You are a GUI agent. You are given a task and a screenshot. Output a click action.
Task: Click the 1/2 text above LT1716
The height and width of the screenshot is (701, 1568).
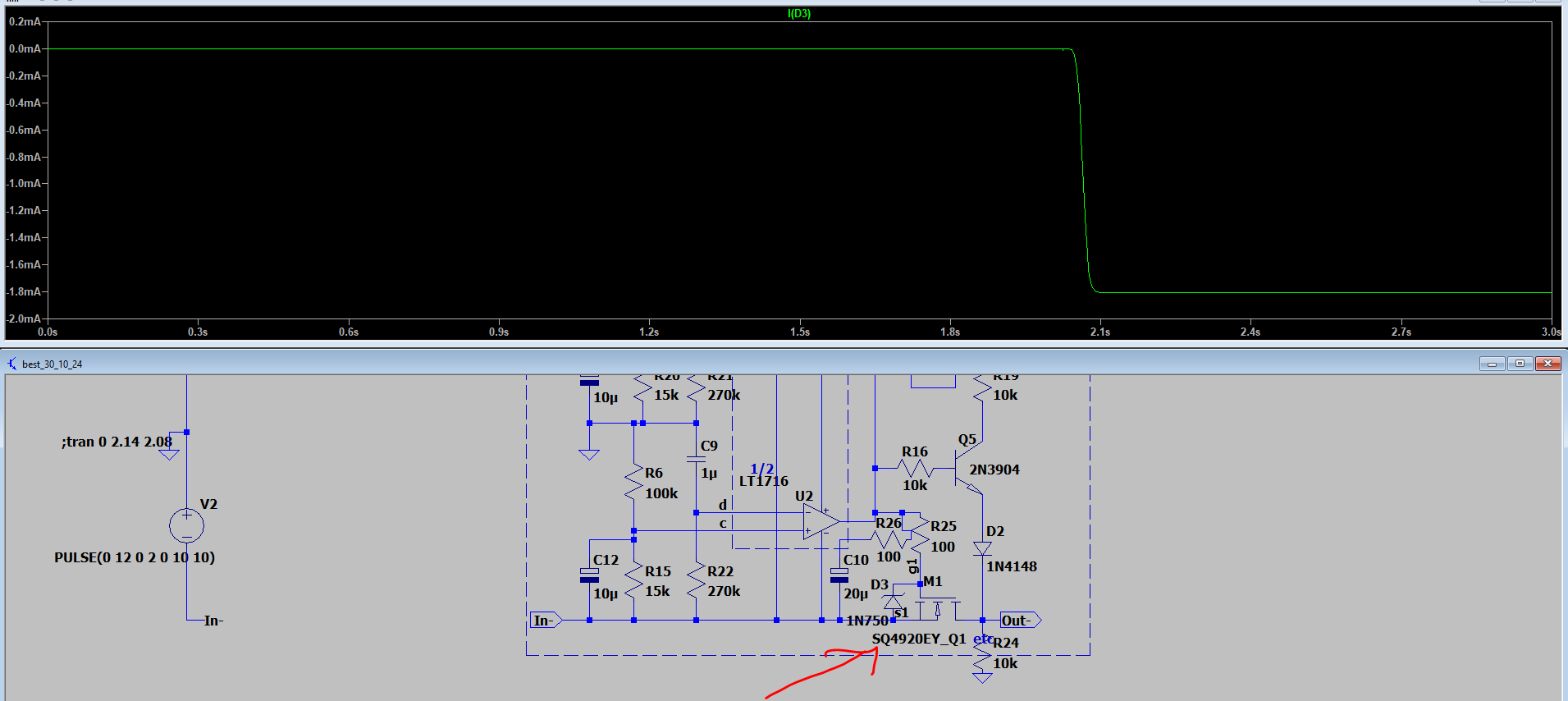click(761, 469)
